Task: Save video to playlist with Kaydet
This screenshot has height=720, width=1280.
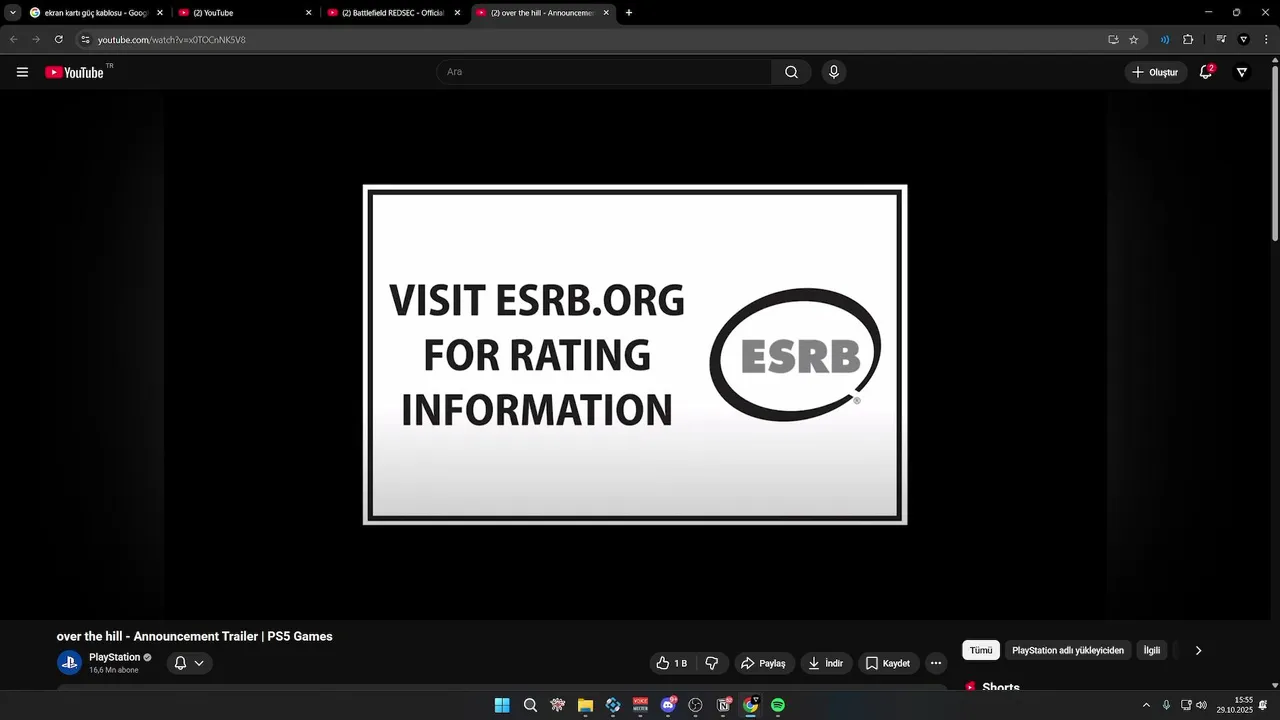Action: [x=888, y=663]
